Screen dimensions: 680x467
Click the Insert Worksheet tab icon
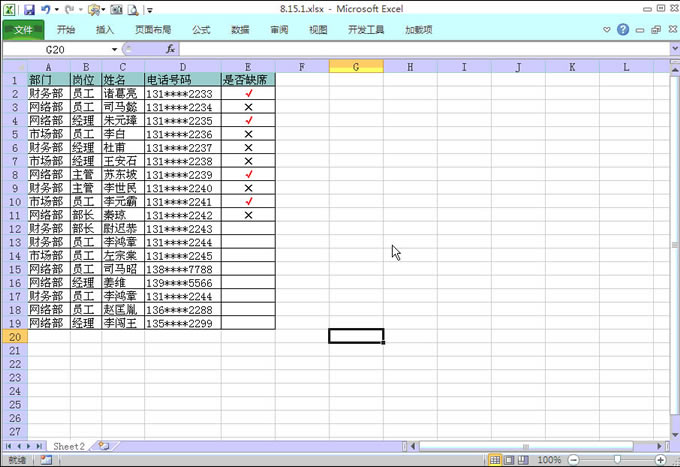point(103,446)
